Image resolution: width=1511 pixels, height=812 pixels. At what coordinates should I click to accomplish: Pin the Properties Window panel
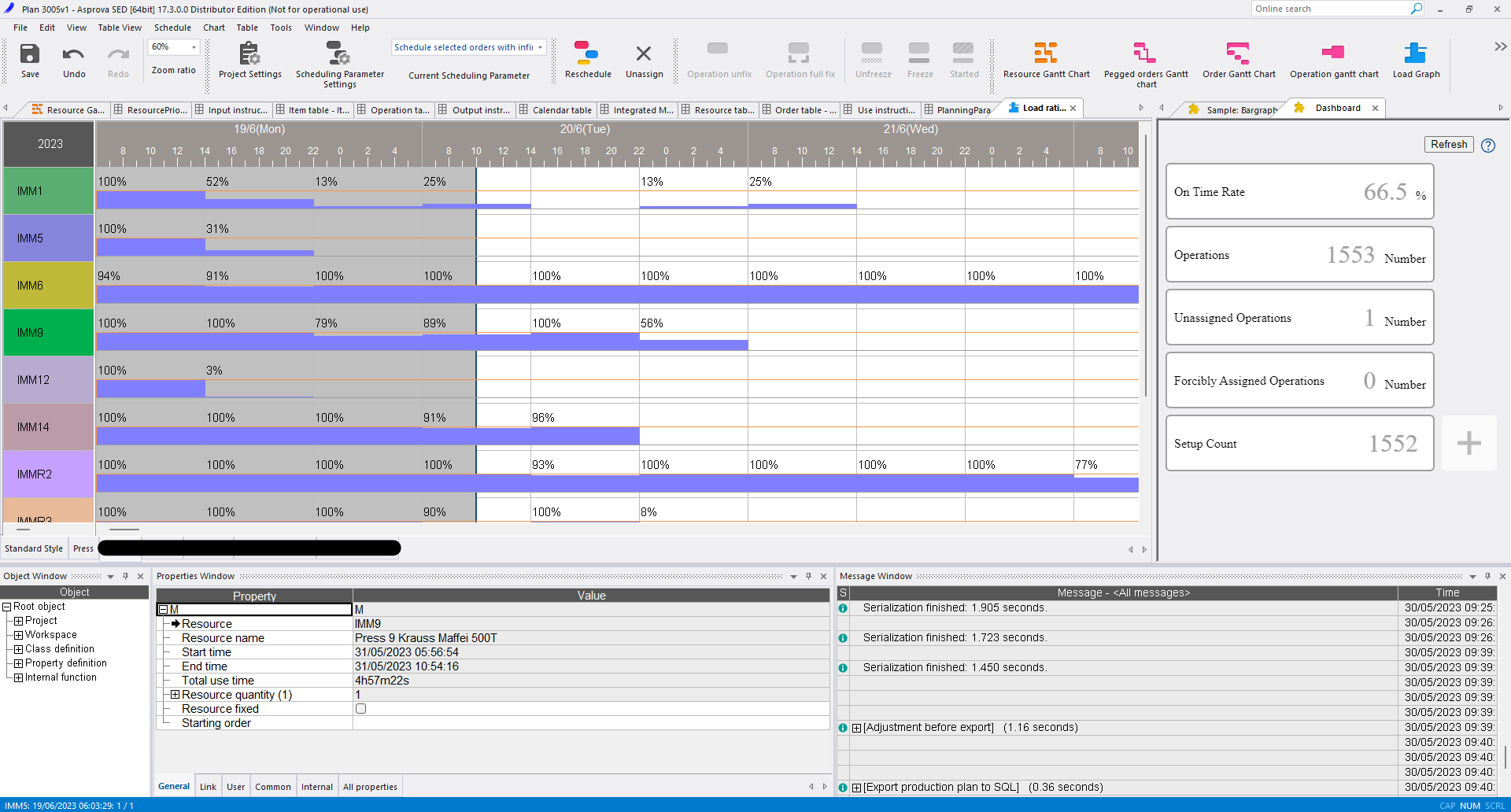pos(808,577)
